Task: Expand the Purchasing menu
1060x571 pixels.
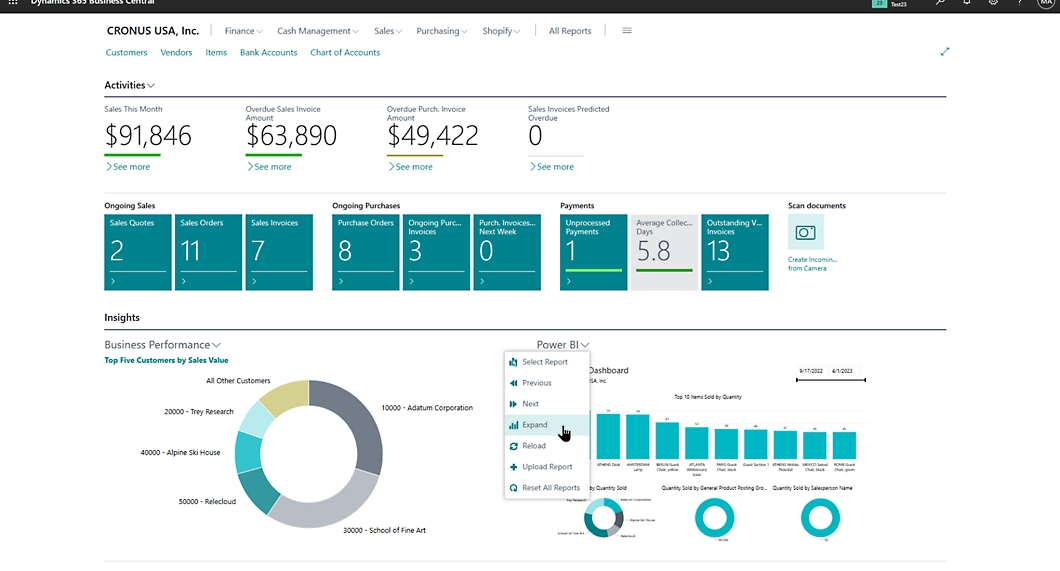Action: tap(441, 30)
